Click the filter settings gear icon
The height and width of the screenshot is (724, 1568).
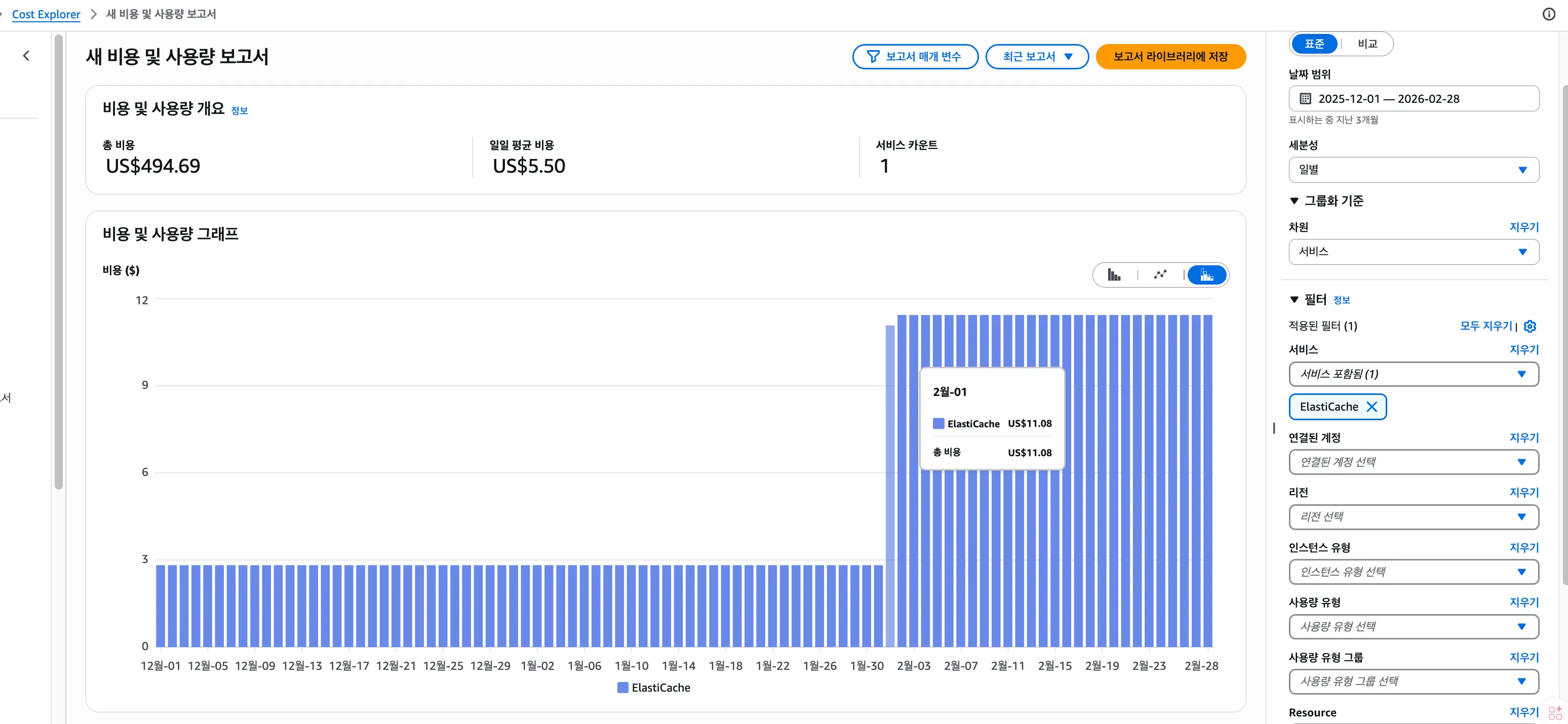1530,327
